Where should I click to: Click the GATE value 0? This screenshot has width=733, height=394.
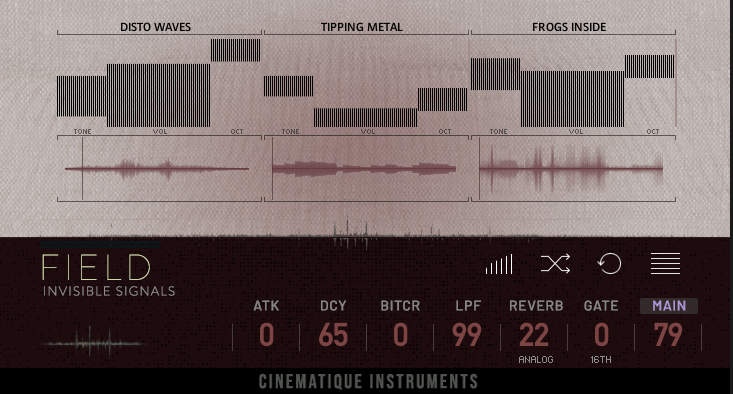[601, 336]
